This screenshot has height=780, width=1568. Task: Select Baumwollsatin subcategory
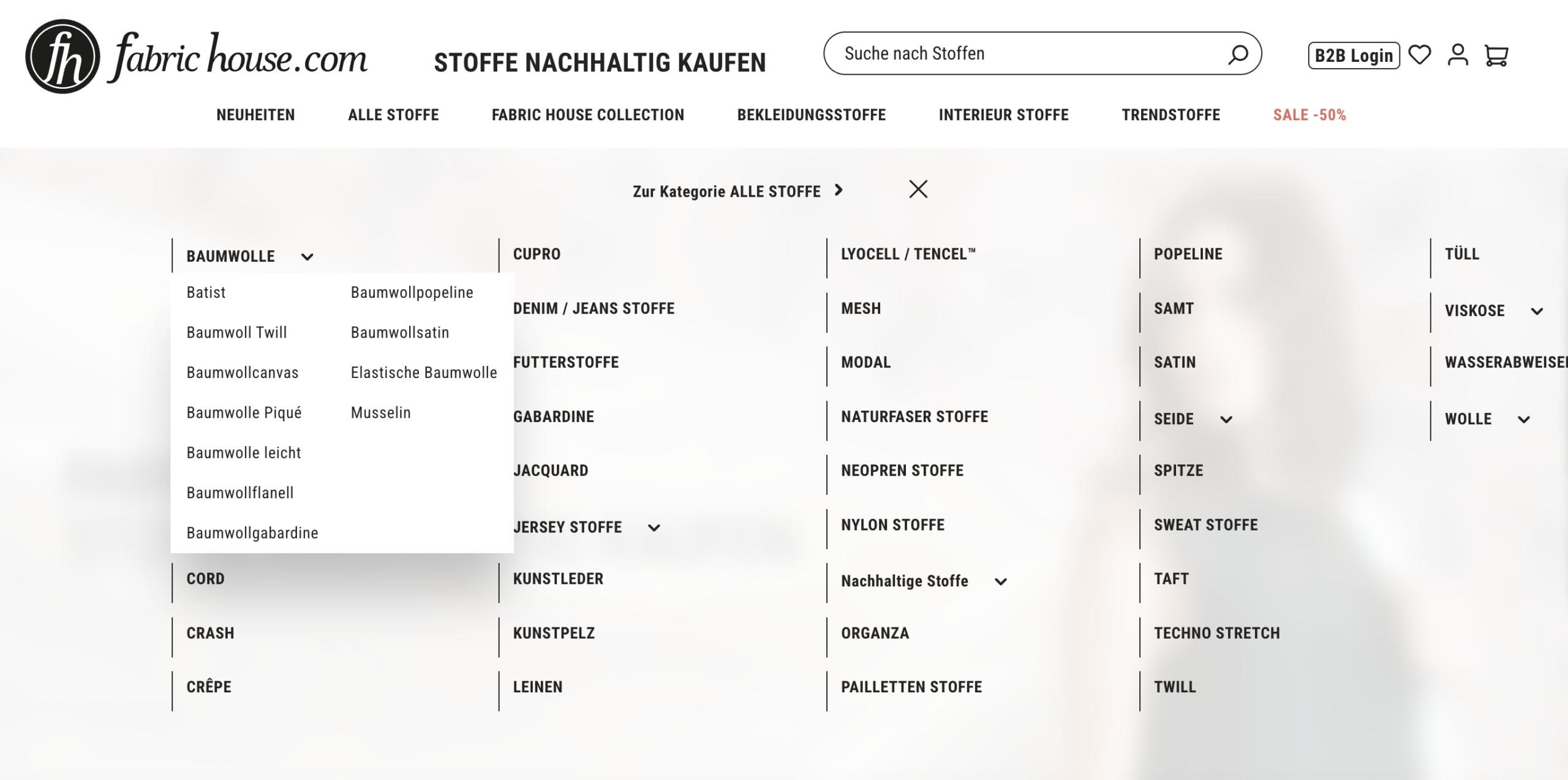point(400,332)
